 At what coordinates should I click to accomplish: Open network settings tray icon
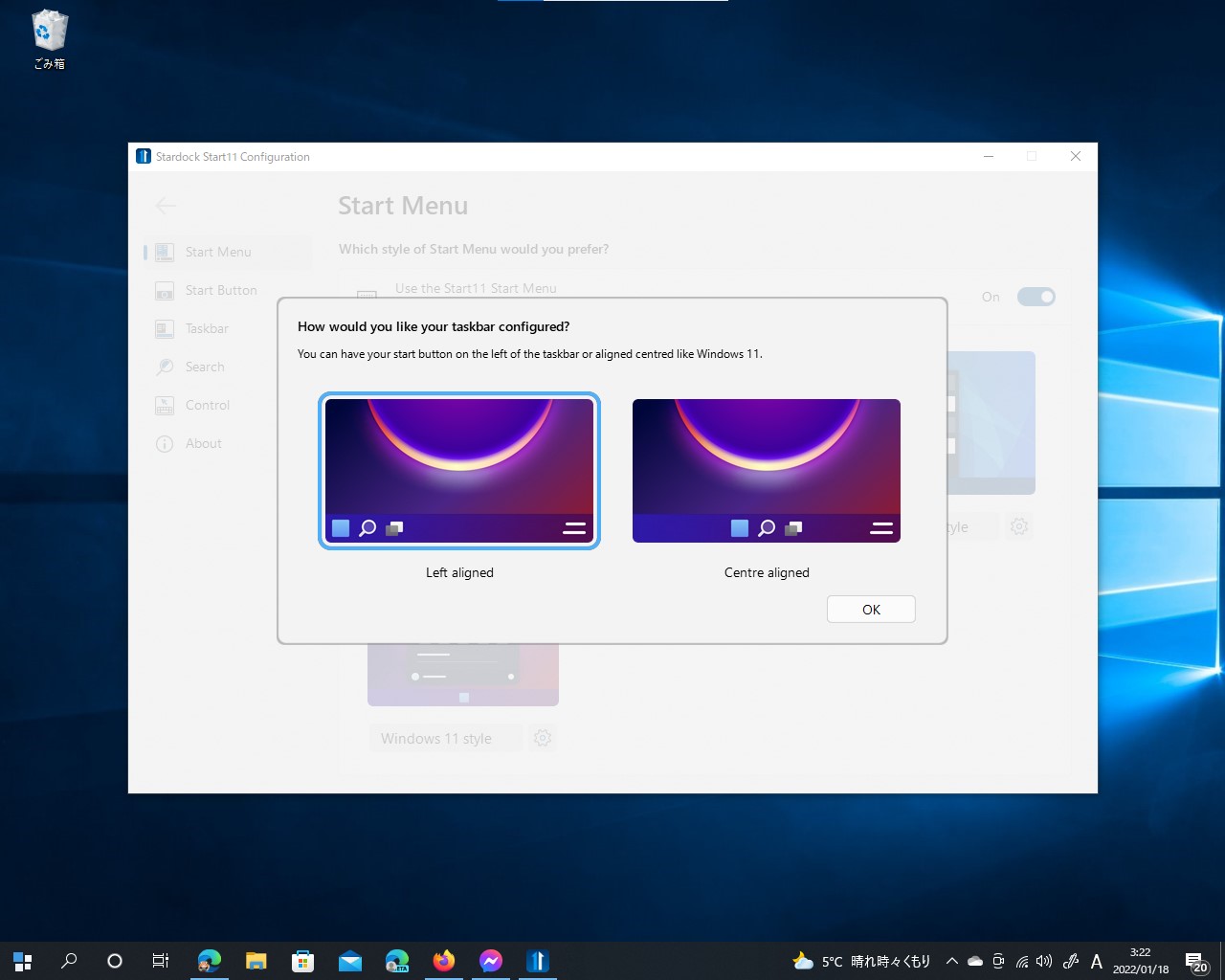(1021, 961)
